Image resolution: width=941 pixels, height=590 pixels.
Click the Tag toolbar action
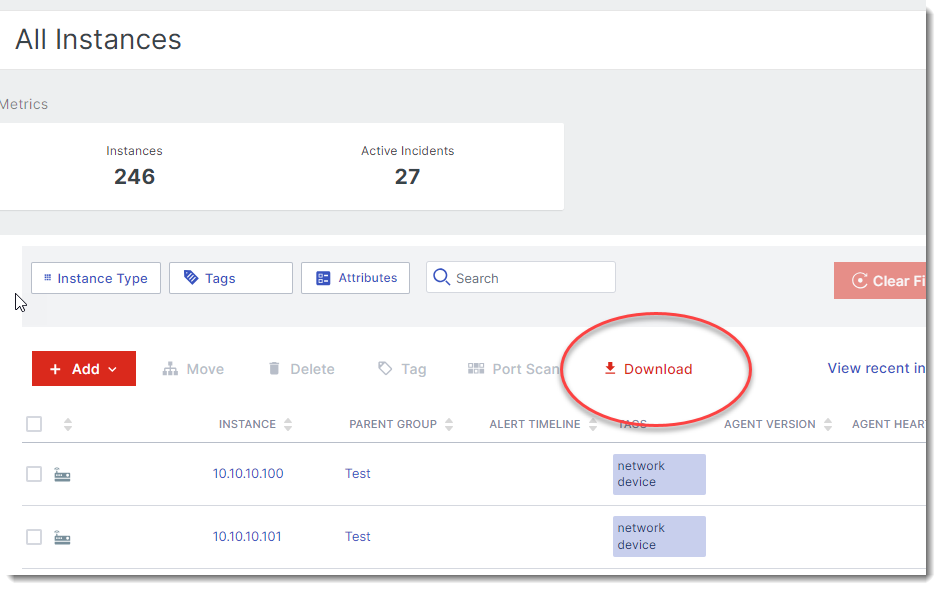point(402,369)
